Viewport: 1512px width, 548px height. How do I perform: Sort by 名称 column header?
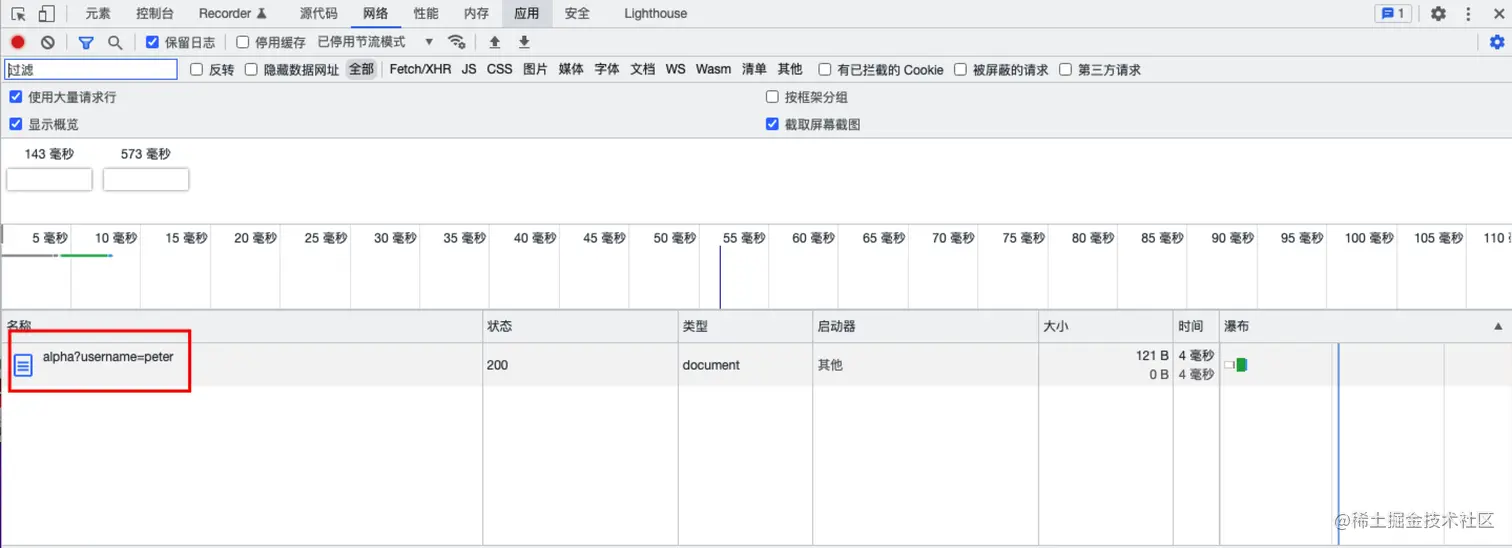tap(242, 327)
